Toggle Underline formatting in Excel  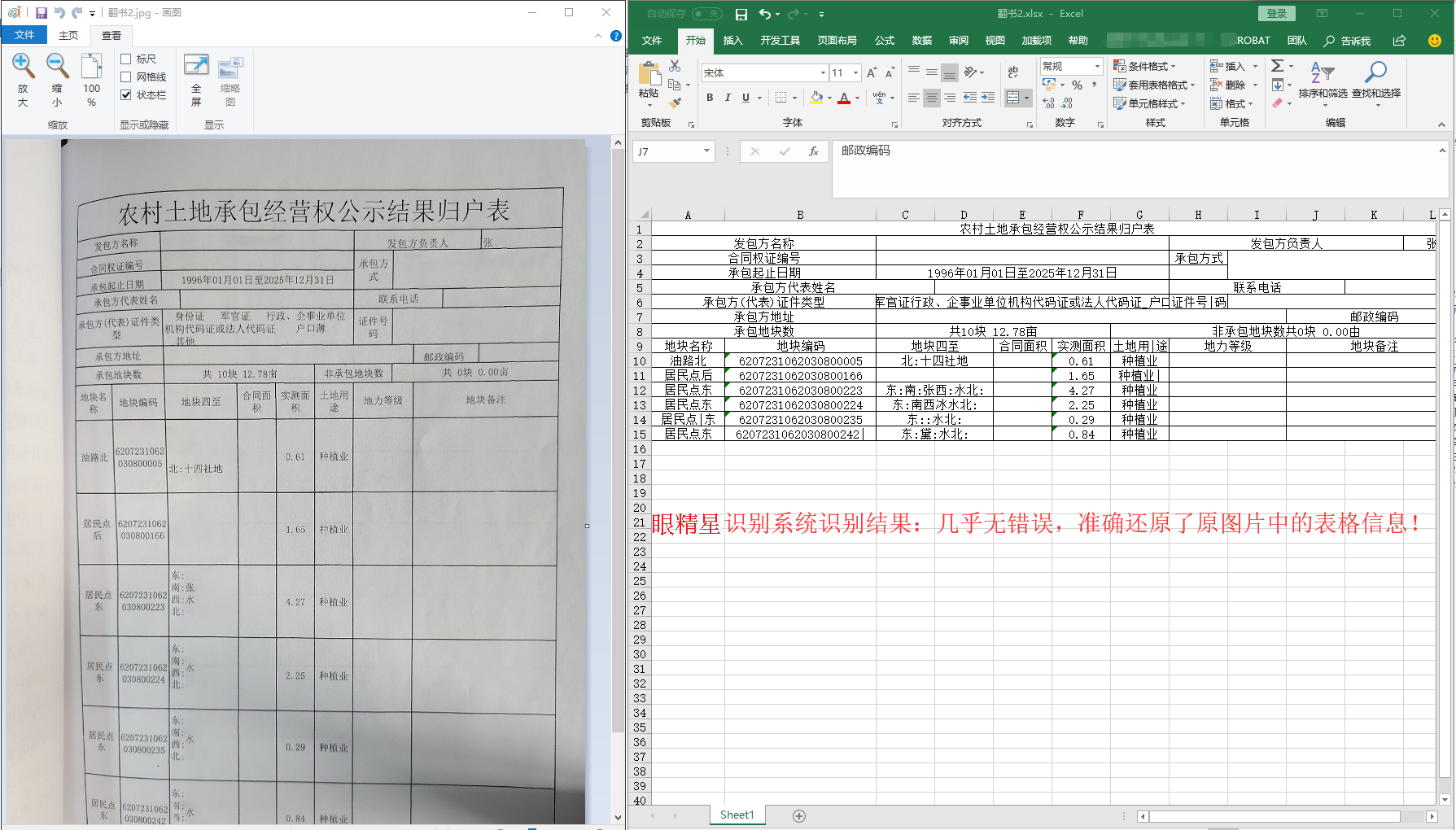[x=745, y=98]
